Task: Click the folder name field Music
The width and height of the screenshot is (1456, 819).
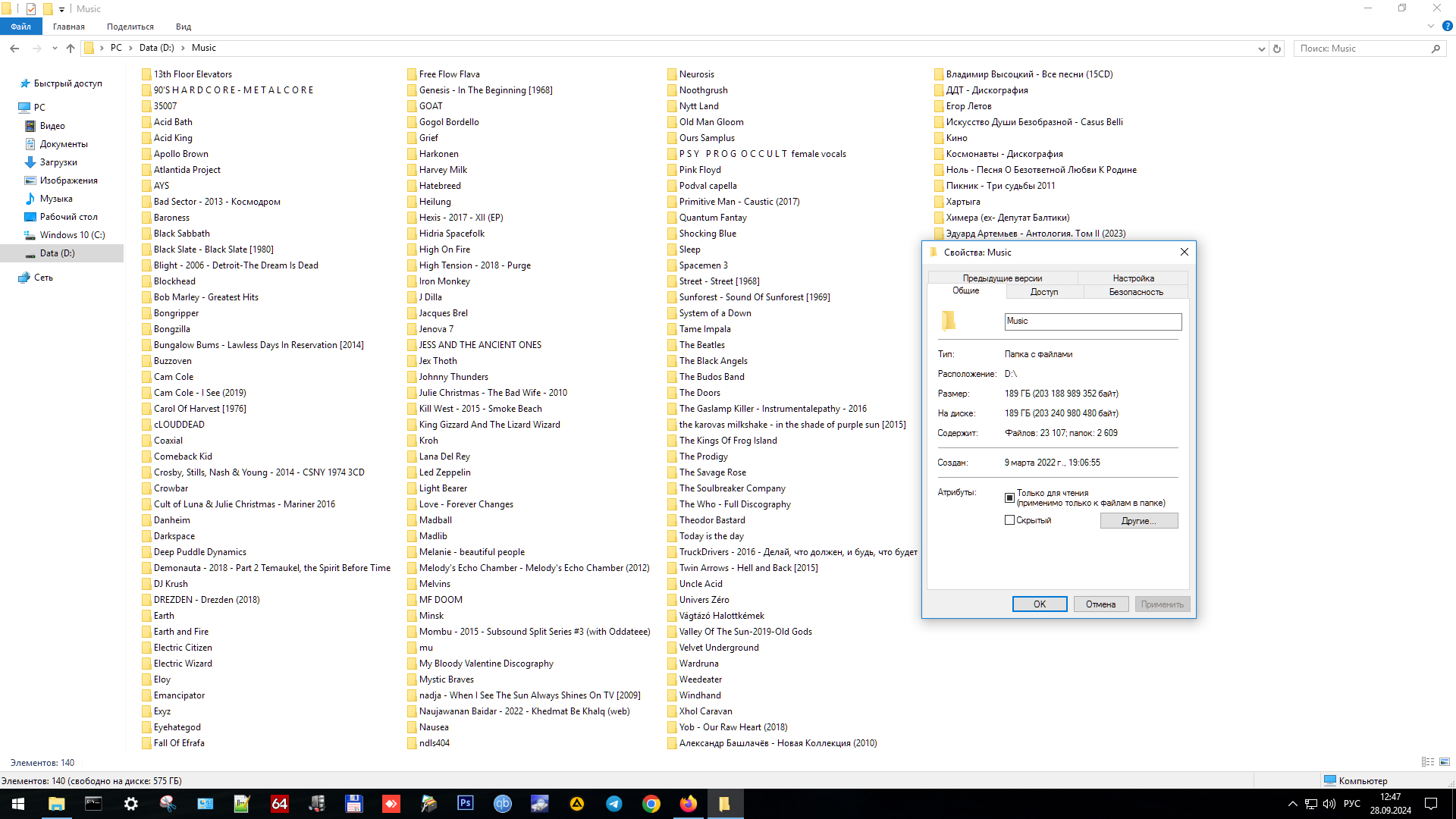Action: (1093, 322)
